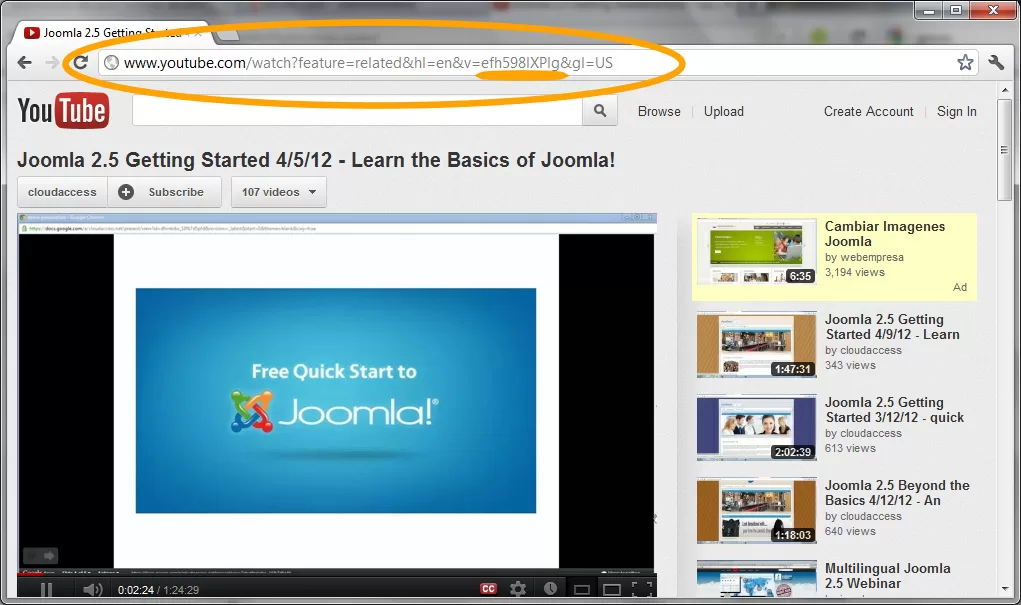Screen dimensions: 1021x605
Task: Click the Free Quick Start video frame
Action: click(335, 401)
